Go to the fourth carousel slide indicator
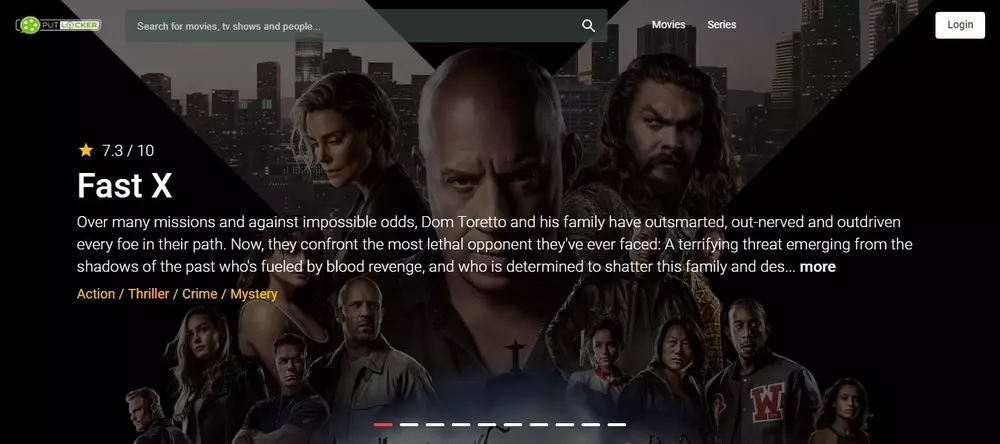This screenshot has height=444, width=1000. (461, 424)
